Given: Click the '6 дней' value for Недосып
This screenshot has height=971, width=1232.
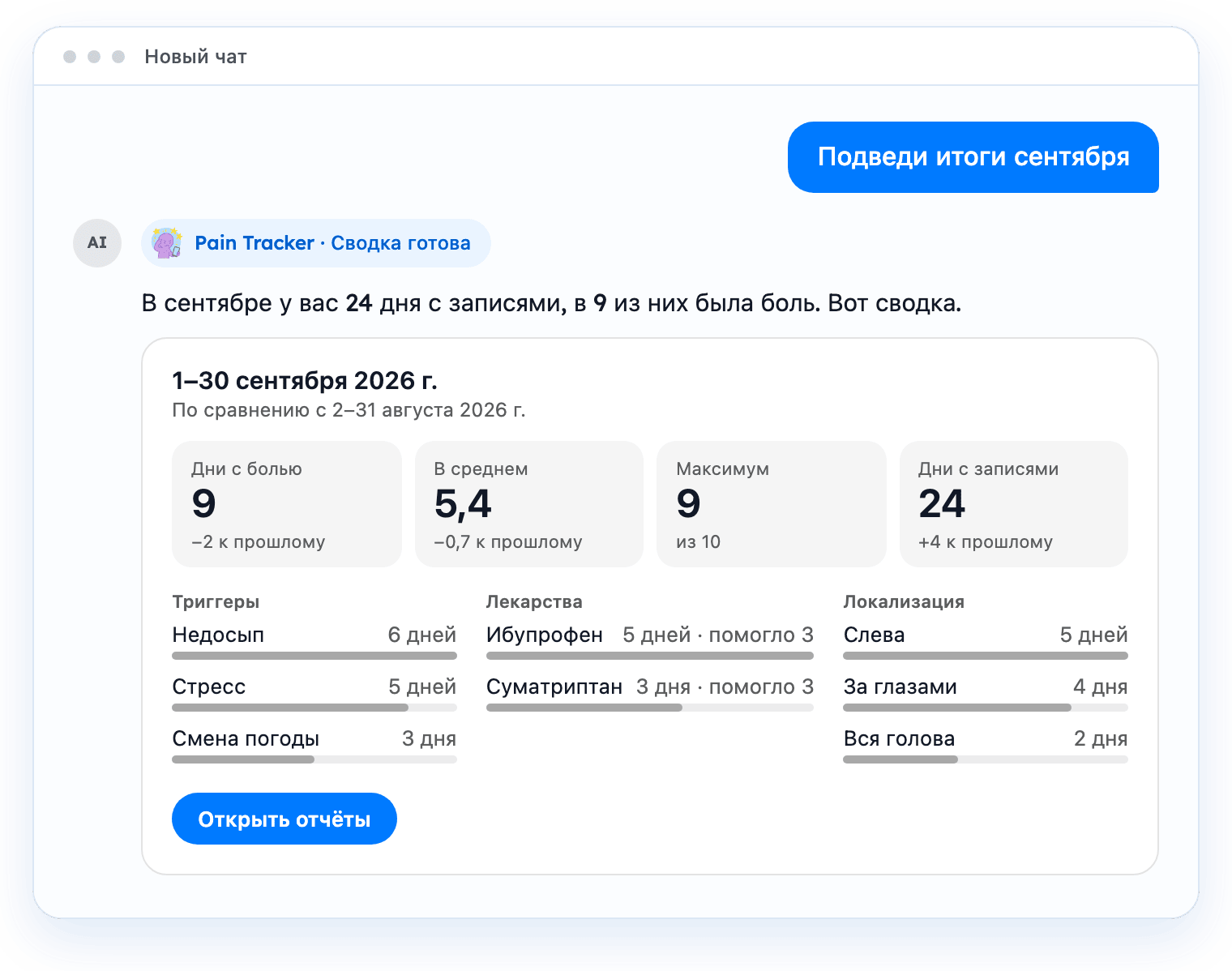Looking at the screenshot, I should coord(422,635).
